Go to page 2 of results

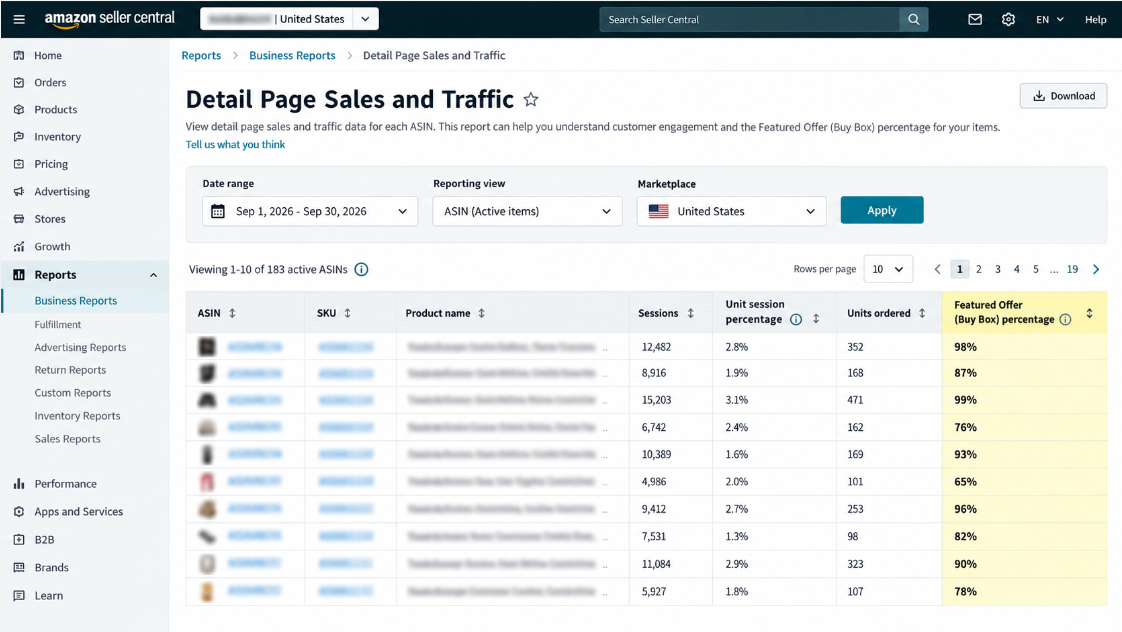pos(978,269)
